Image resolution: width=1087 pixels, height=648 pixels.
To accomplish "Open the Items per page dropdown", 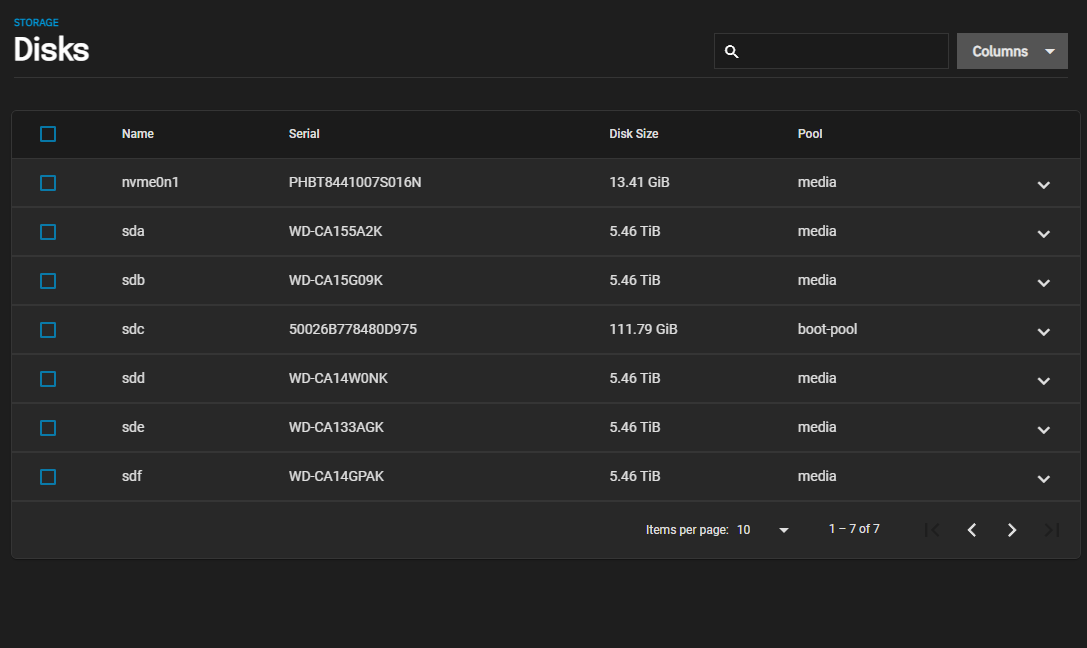I will [x=763, y=529].
